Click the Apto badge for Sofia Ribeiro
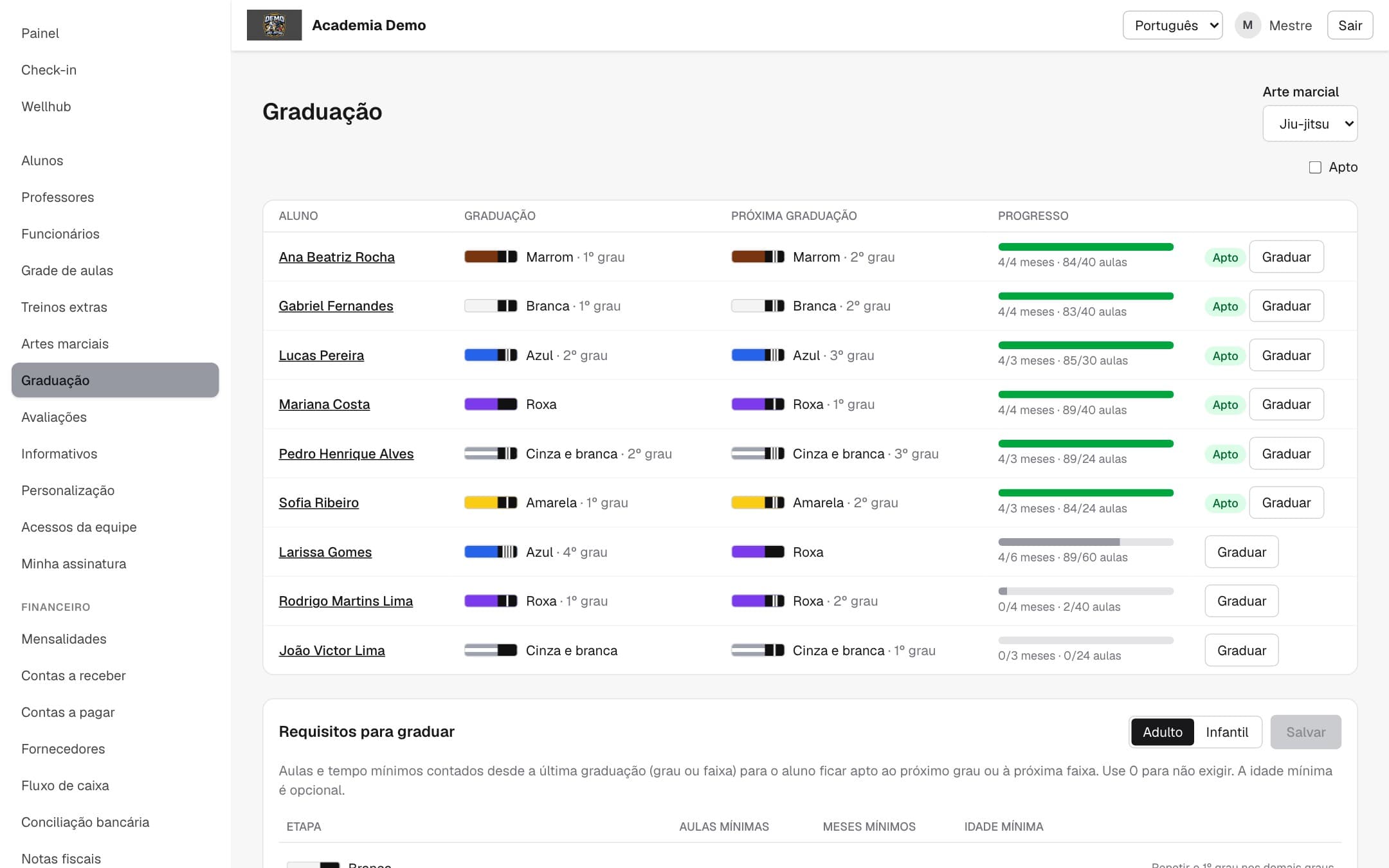The image size is (1389, 868). click(1225, 503)
